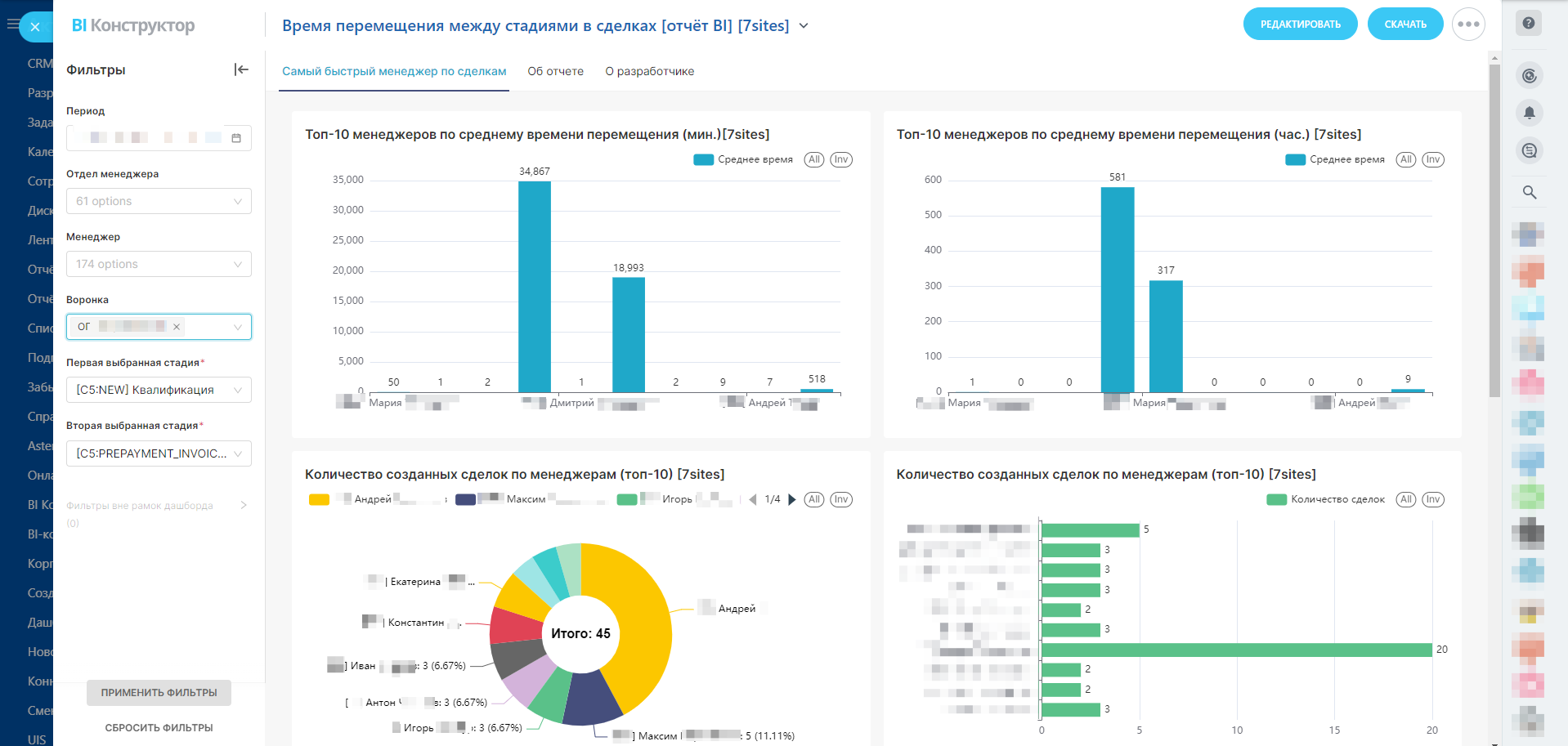Invert legend selection in hours bar chart
This screenshot has width=1568, height=746.
(1432, 159)
